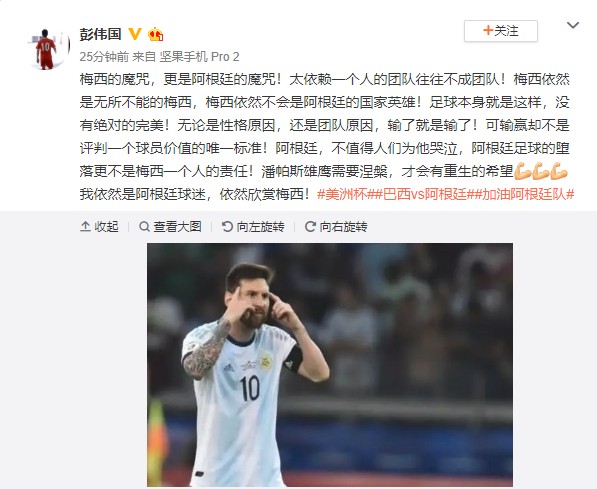The height and width of the screenshot is (489, 597).
Task: Click the yellow V verified badge
Action: pos(135,34)
